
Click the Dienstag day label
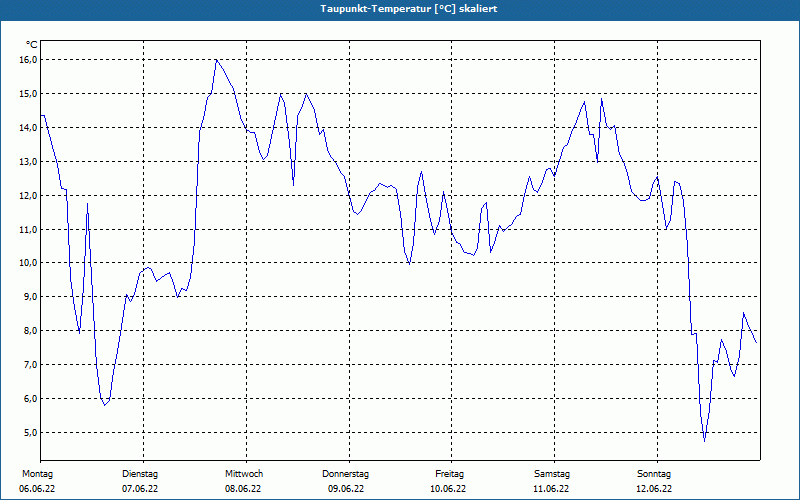tap(140, 474)
